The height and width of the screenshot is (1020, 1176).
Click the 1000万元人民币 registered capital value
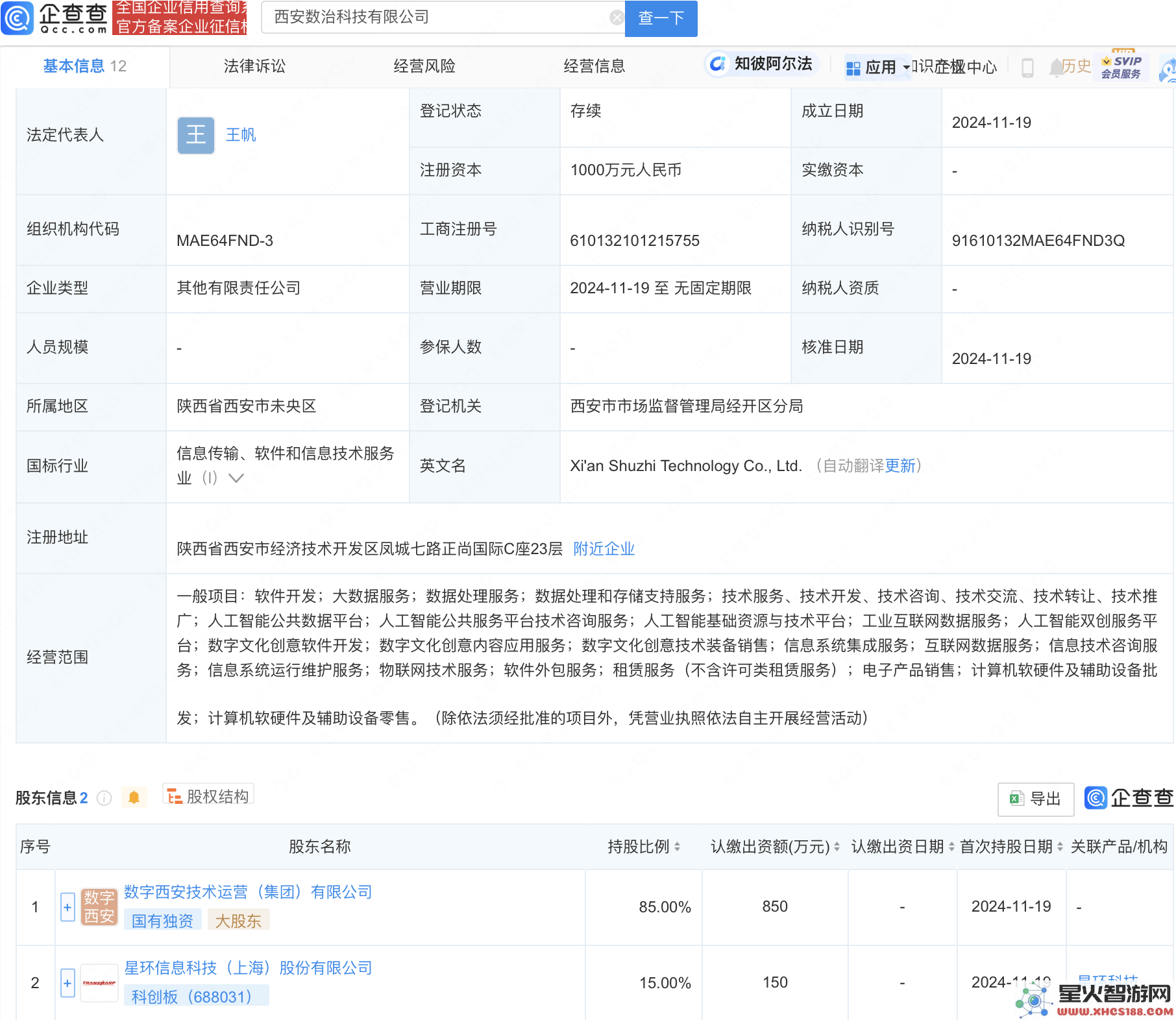click(x=626, y=170)
